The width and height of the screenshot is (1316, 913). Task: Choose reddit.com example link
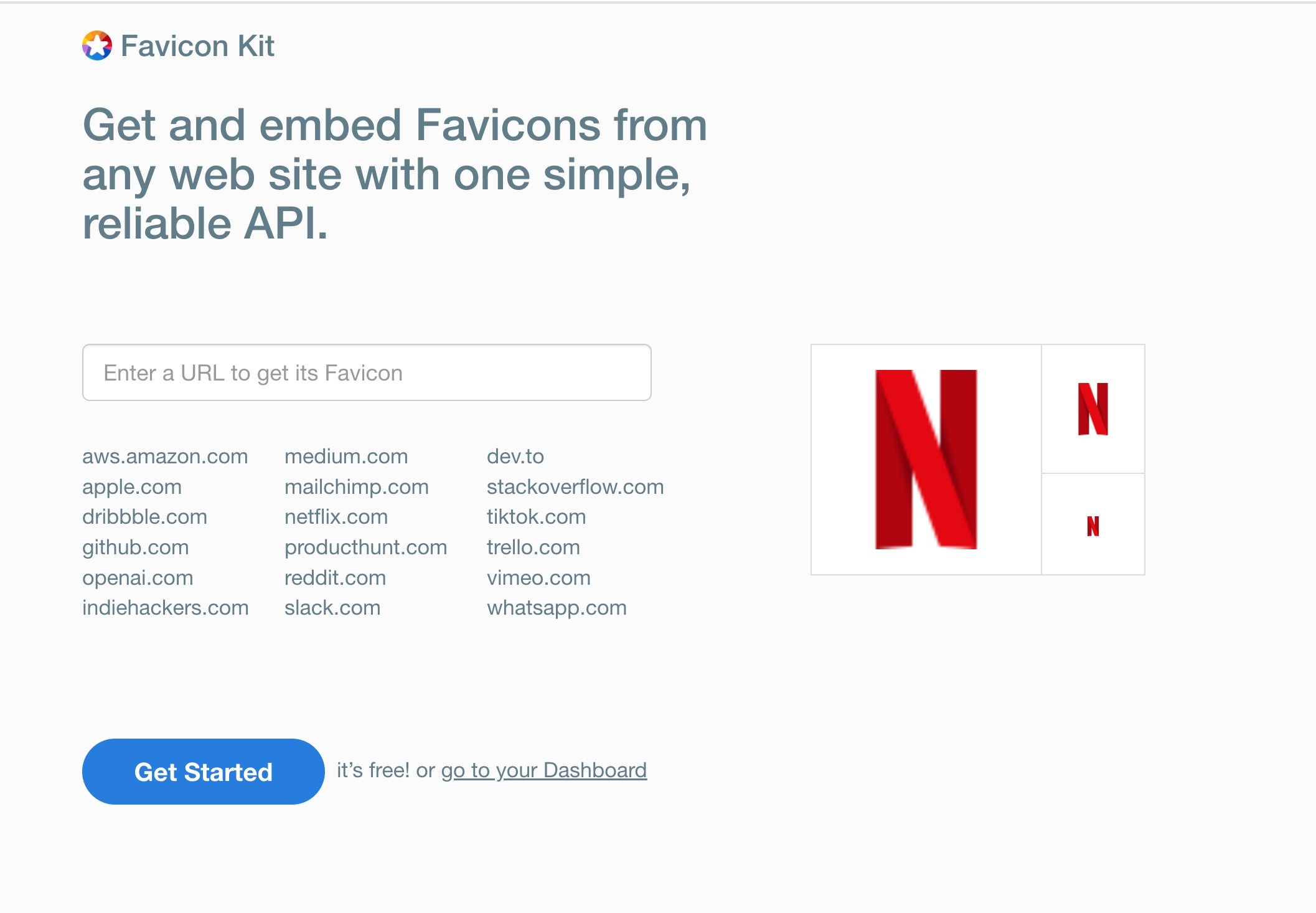point(336,578)
